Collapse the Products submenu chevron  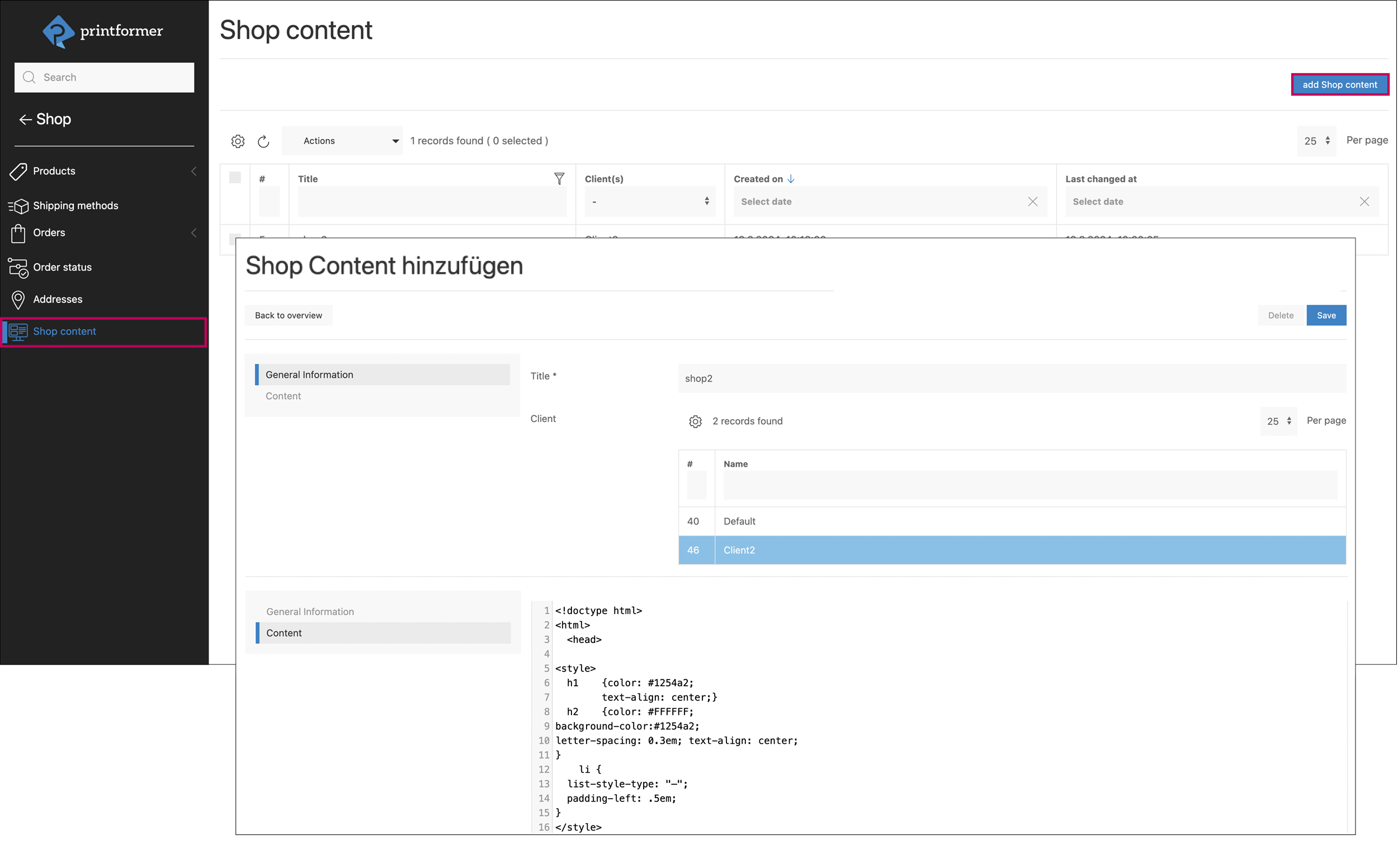(x=193, y=170)
